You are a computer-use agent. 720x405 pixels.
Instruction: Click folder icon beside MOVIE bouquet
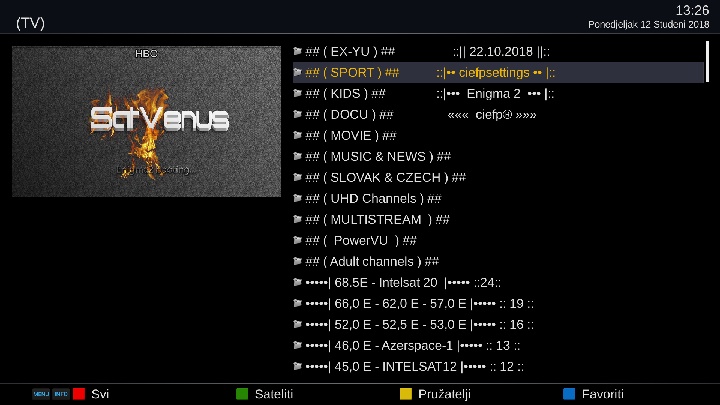click(x=298, y=135)
